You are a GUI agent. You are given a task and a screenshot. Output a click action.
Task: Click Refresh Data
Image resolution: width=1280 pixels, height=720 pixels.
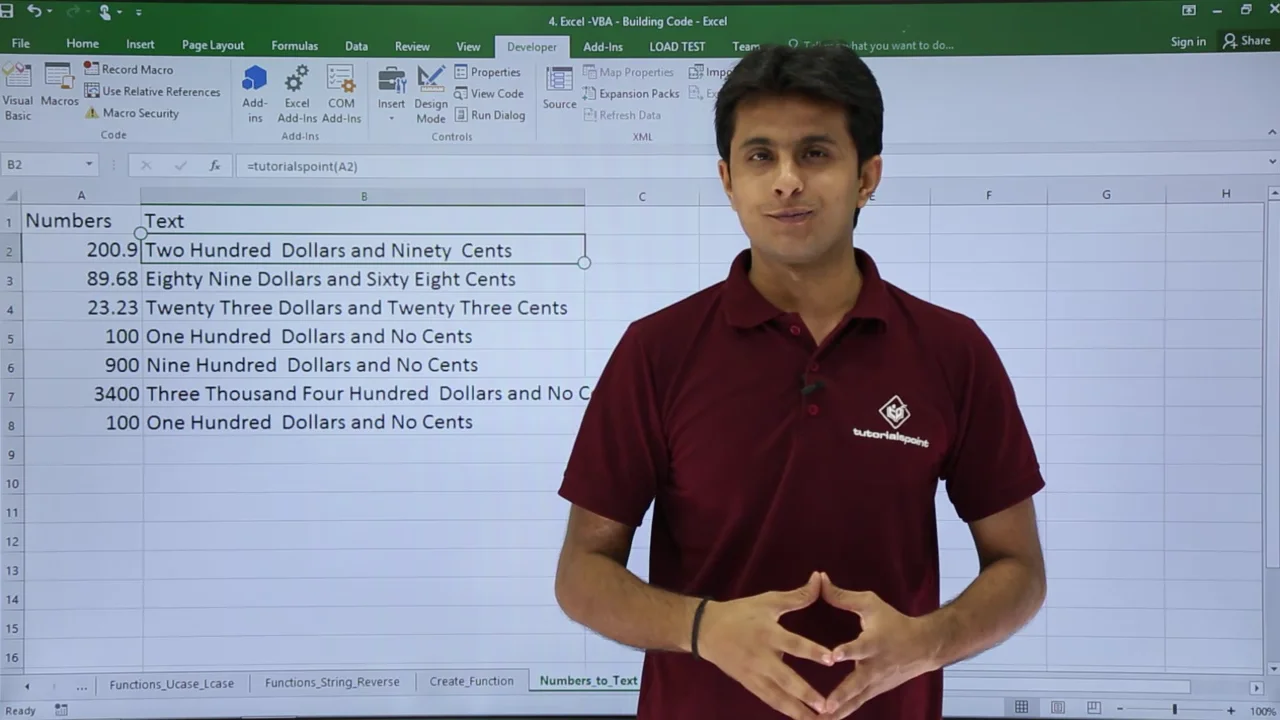coord(621,115)
